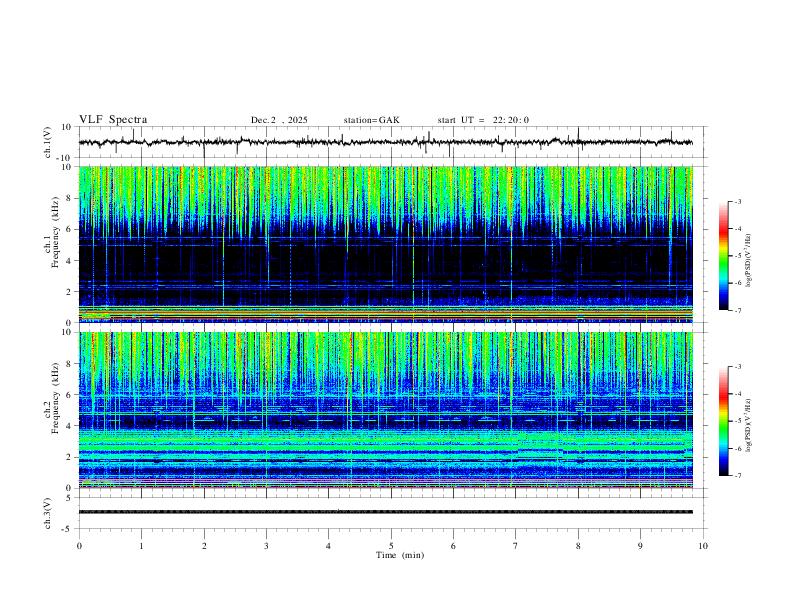The image size is (792, 612).
Task: Click the "10" tick on the time axis
Action: coord(703,546)
